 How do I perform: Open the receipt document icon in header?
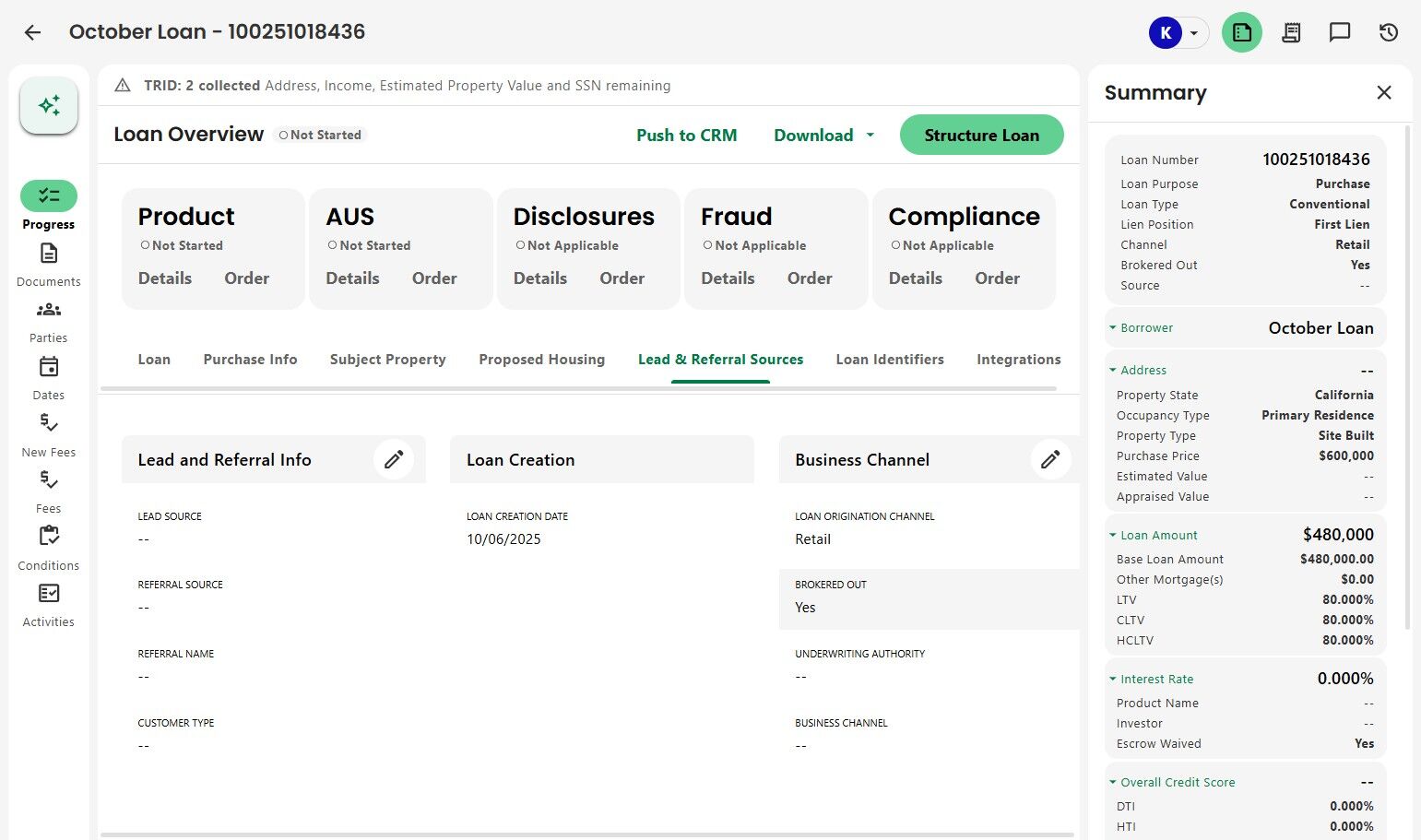tap(1291, 32)
